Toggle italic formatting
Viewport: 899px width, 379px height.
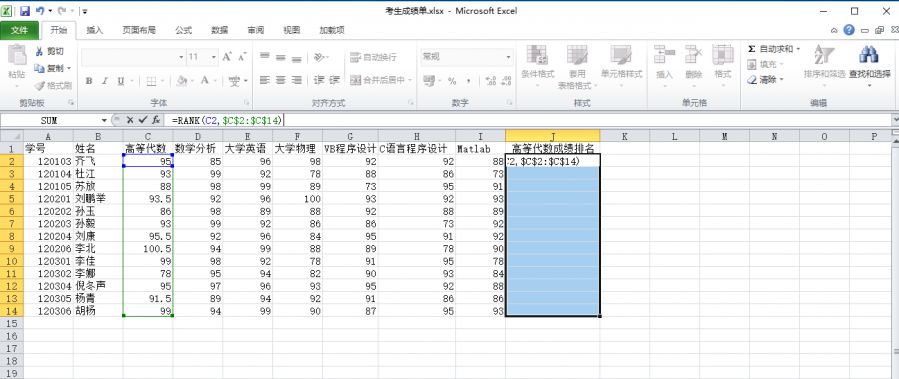(104, 81)
